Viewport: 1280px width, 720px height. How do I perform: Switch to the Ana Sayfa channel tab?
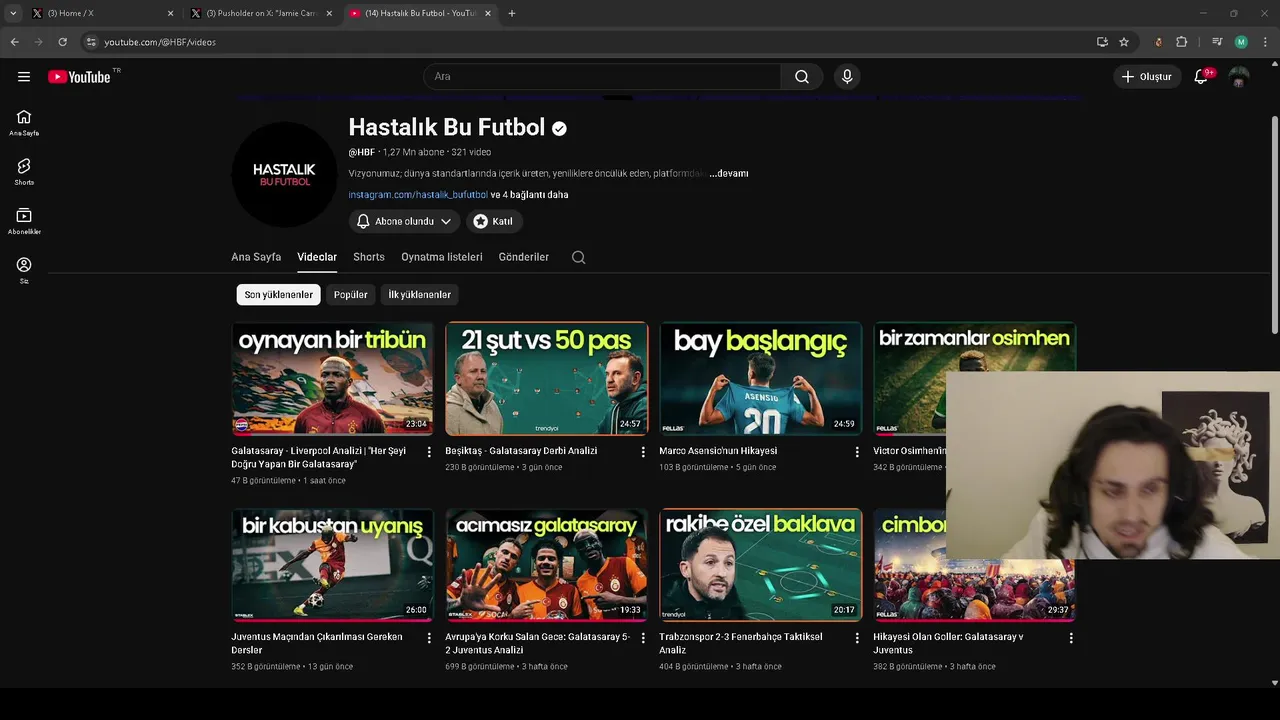(x=256, y=257)
